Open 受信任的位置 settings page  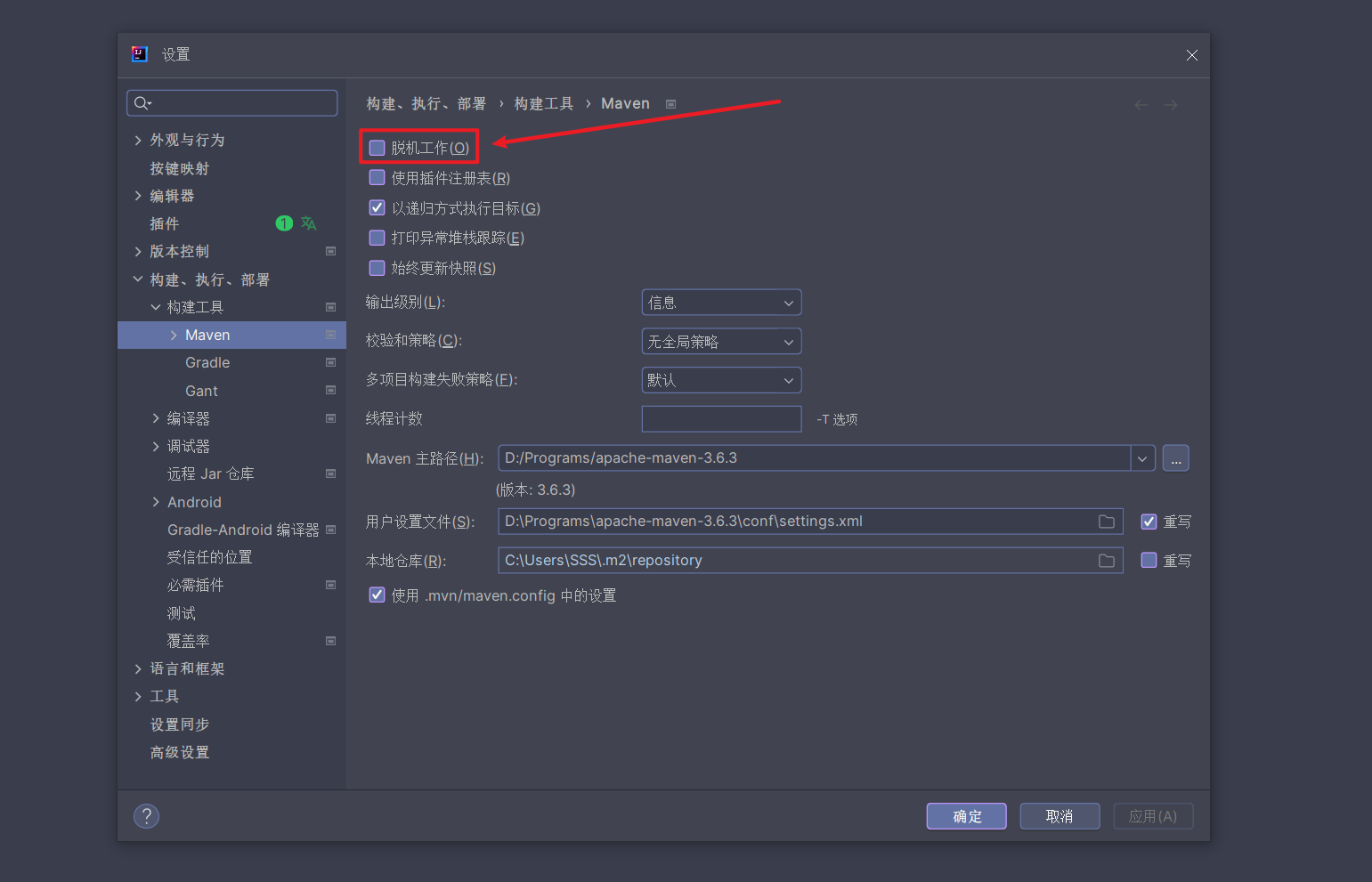(x=210, y=557)
